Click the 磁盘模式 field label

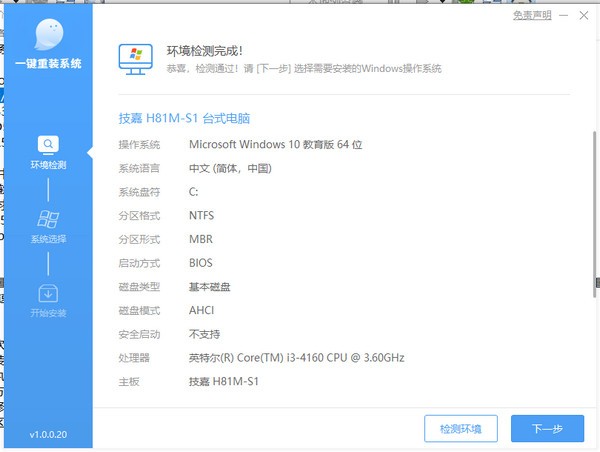click(139, 310)
